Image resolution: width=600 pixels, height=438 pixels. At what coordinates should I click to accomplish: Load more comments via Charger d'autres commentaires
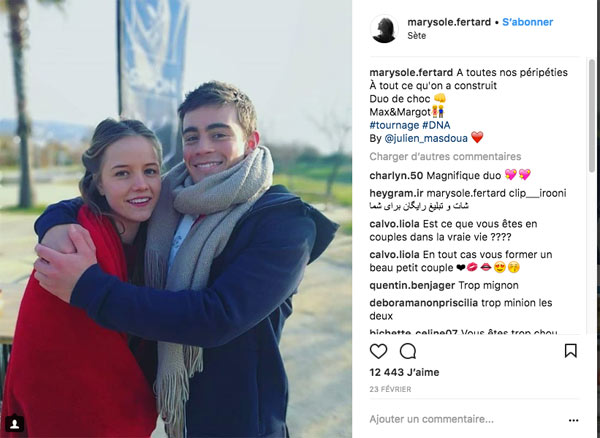(x=445, y=156)
